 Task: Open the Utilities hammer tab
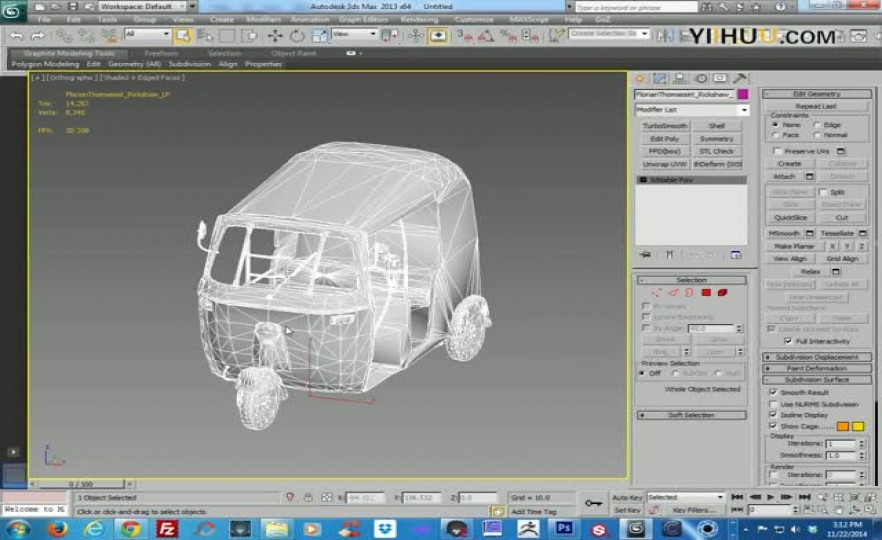740,78
